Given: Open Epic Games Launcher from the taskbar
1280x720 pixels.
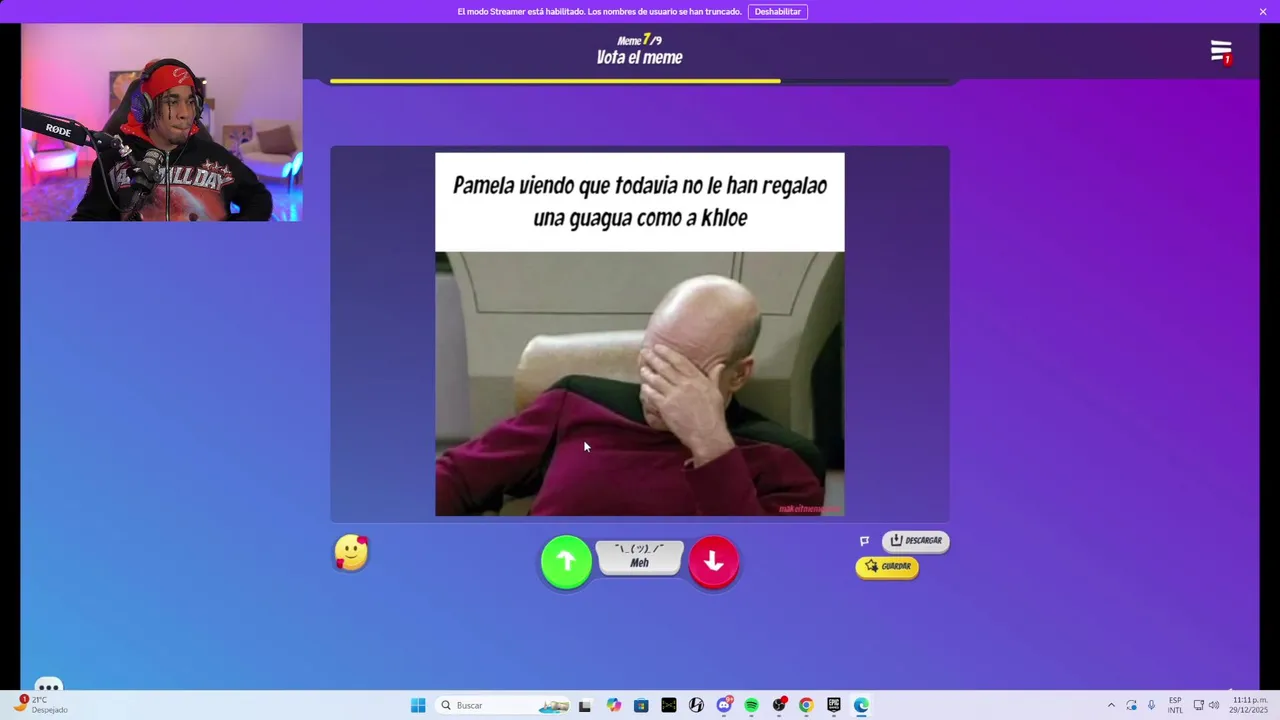Looking at the screenshot, I should coord(834,705).
